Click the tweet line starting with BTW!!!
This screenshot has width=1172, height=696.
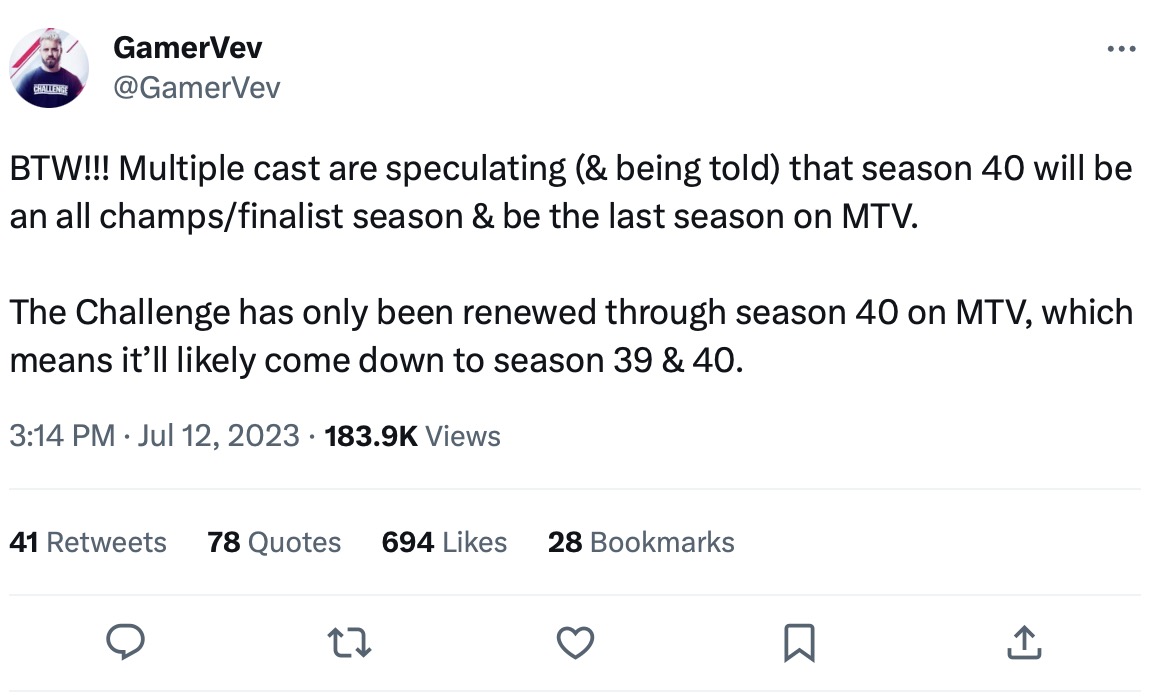click(x=570, y=168)
